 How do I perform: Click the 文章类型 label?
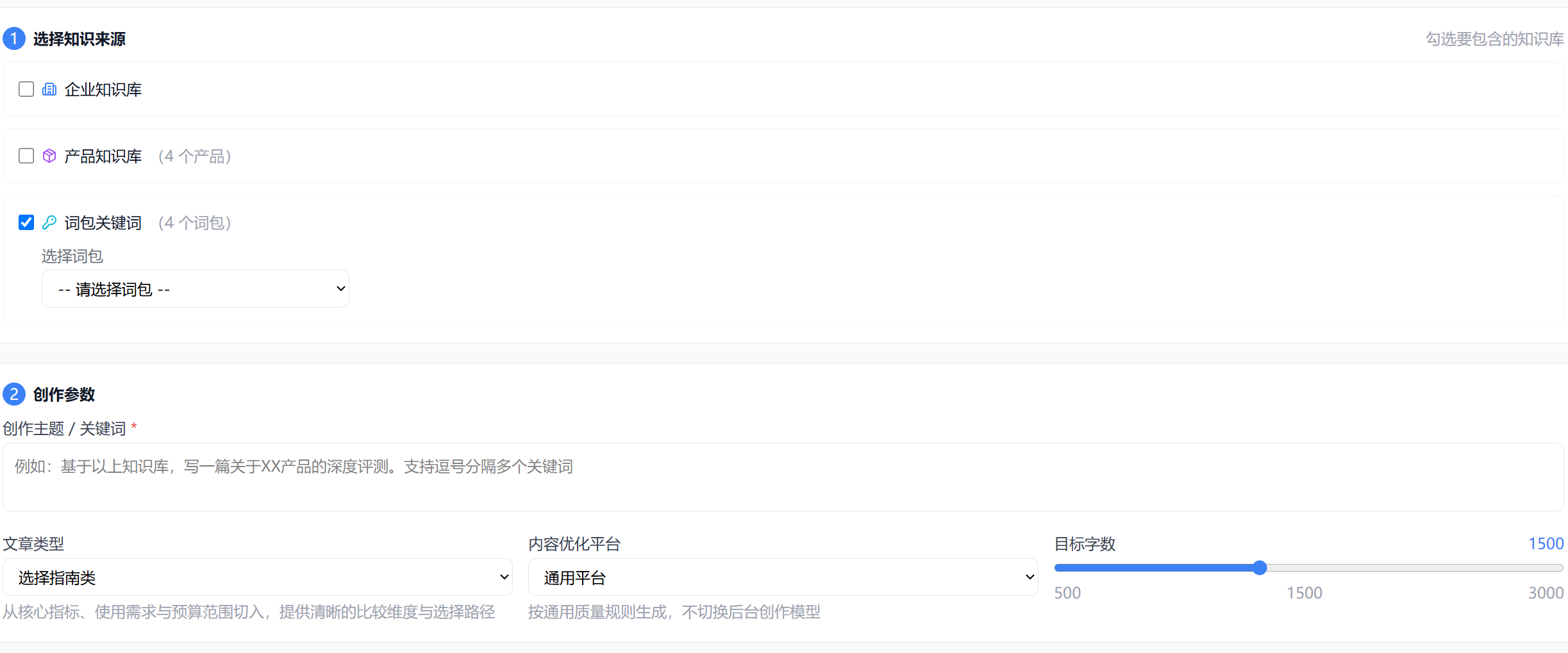(33, 544)
